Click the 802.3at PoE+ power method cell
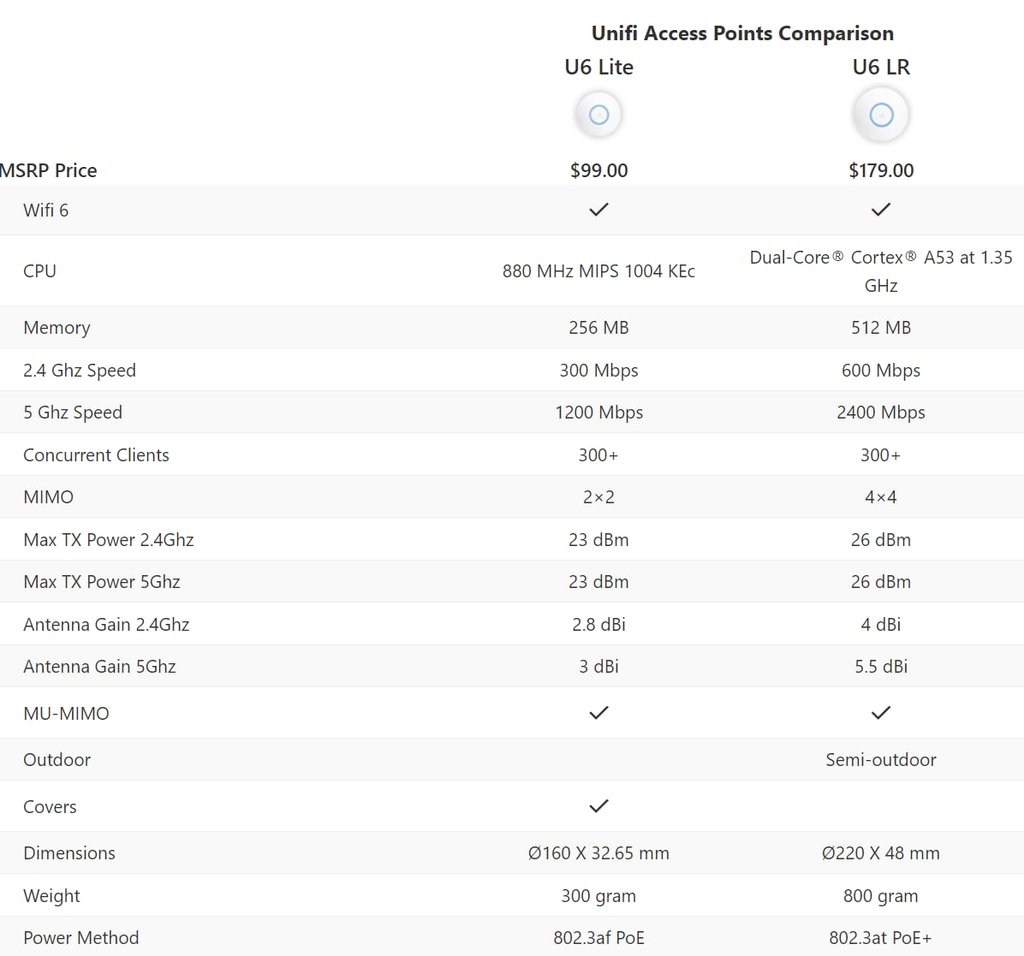 [x=881, y=938]
